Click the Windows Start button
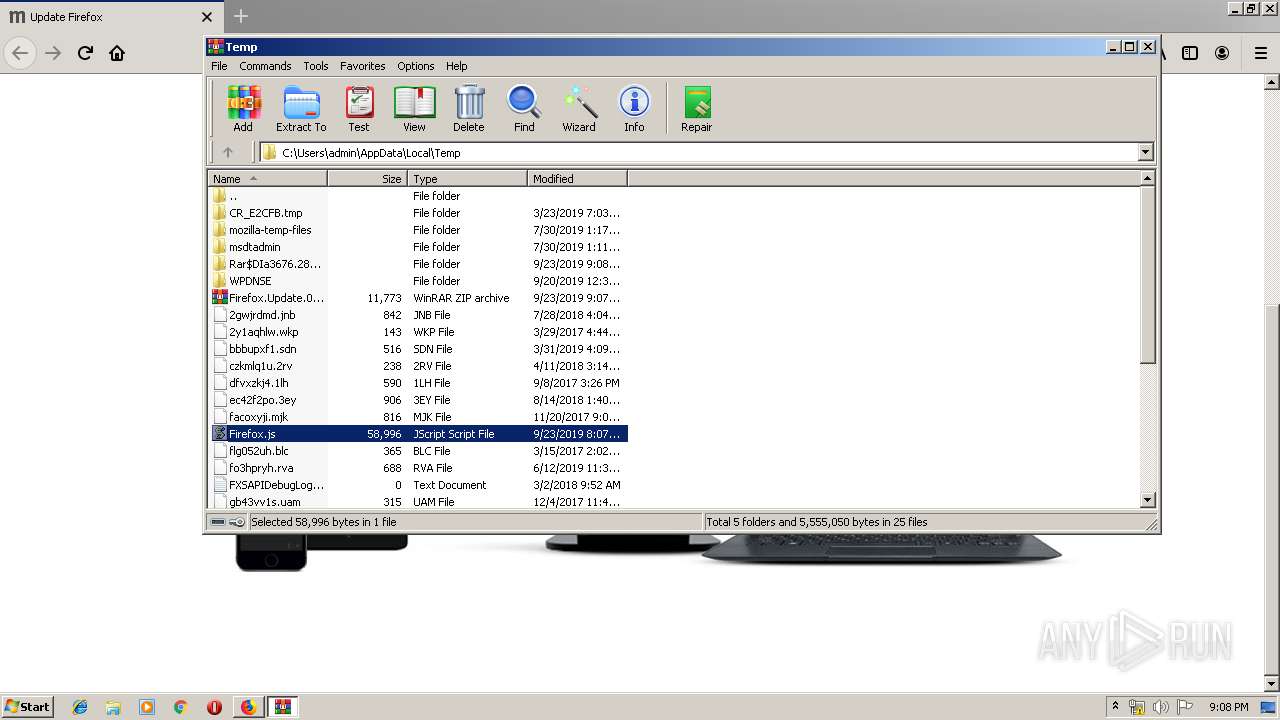This screenshot has width=1280, height=720. click(28, 707)
